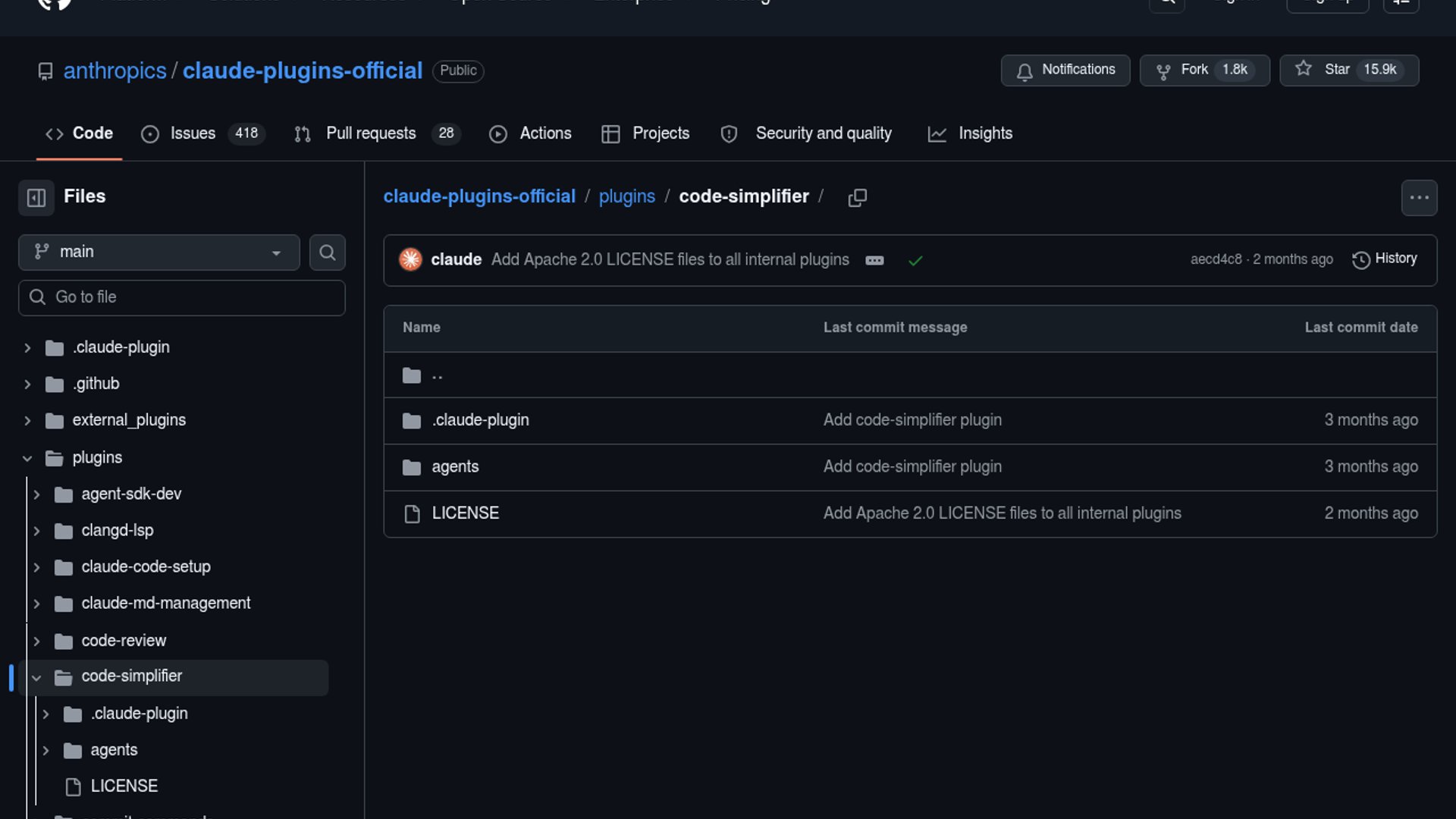Click the green commit status checkmark
1456x819 pixels.
pyautogui.click(x=915, y=260)
